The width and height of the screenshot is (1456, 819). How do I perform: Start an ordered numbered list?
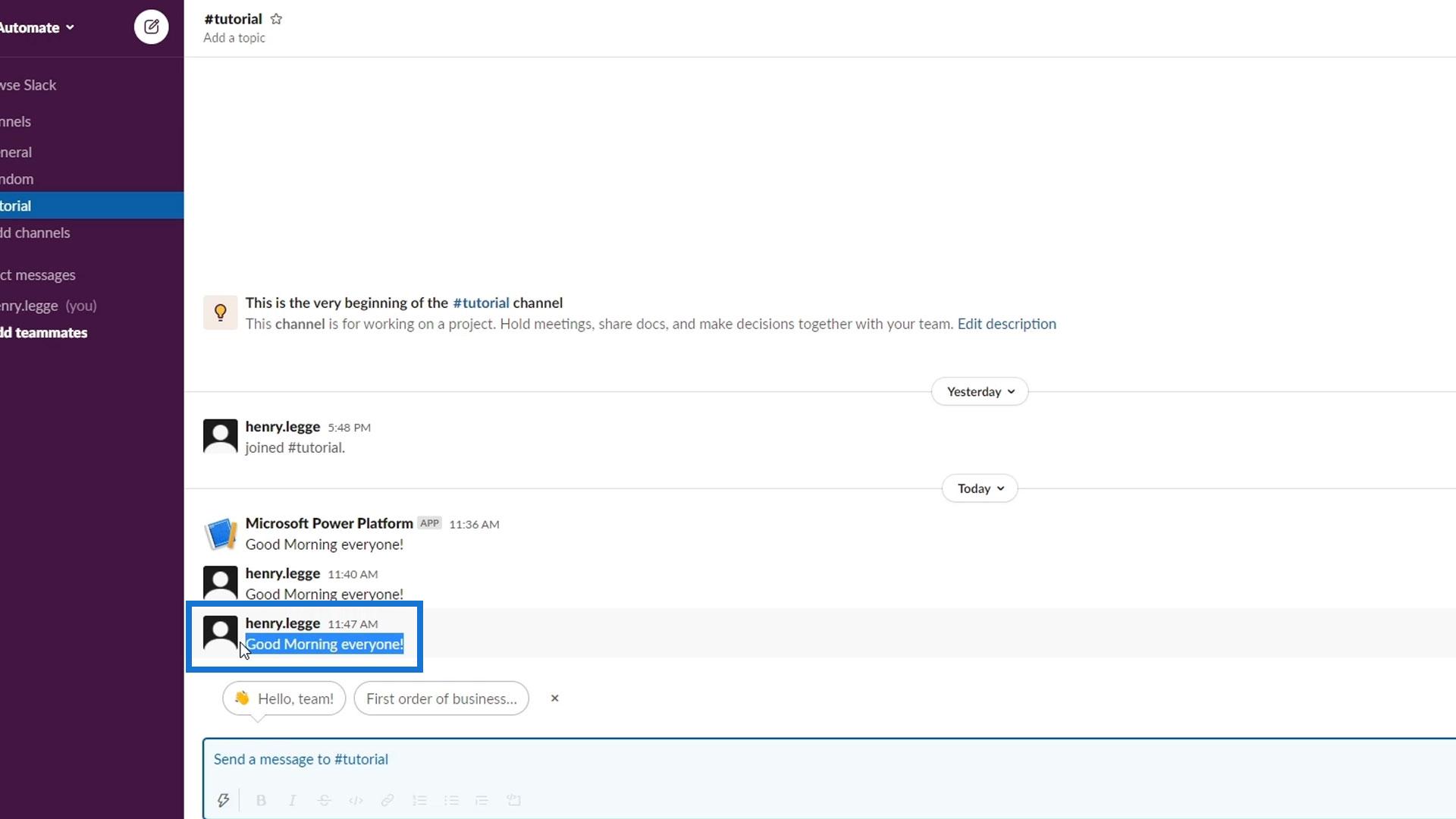[x=419, y=800]
